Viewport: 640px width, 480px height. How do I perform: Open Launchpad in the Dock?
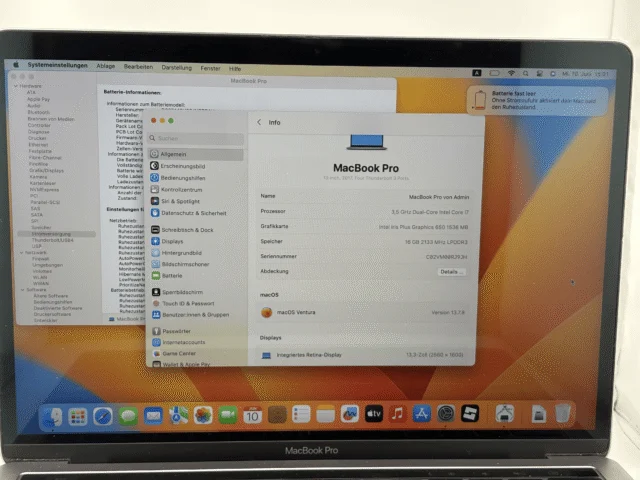[78, 417]
